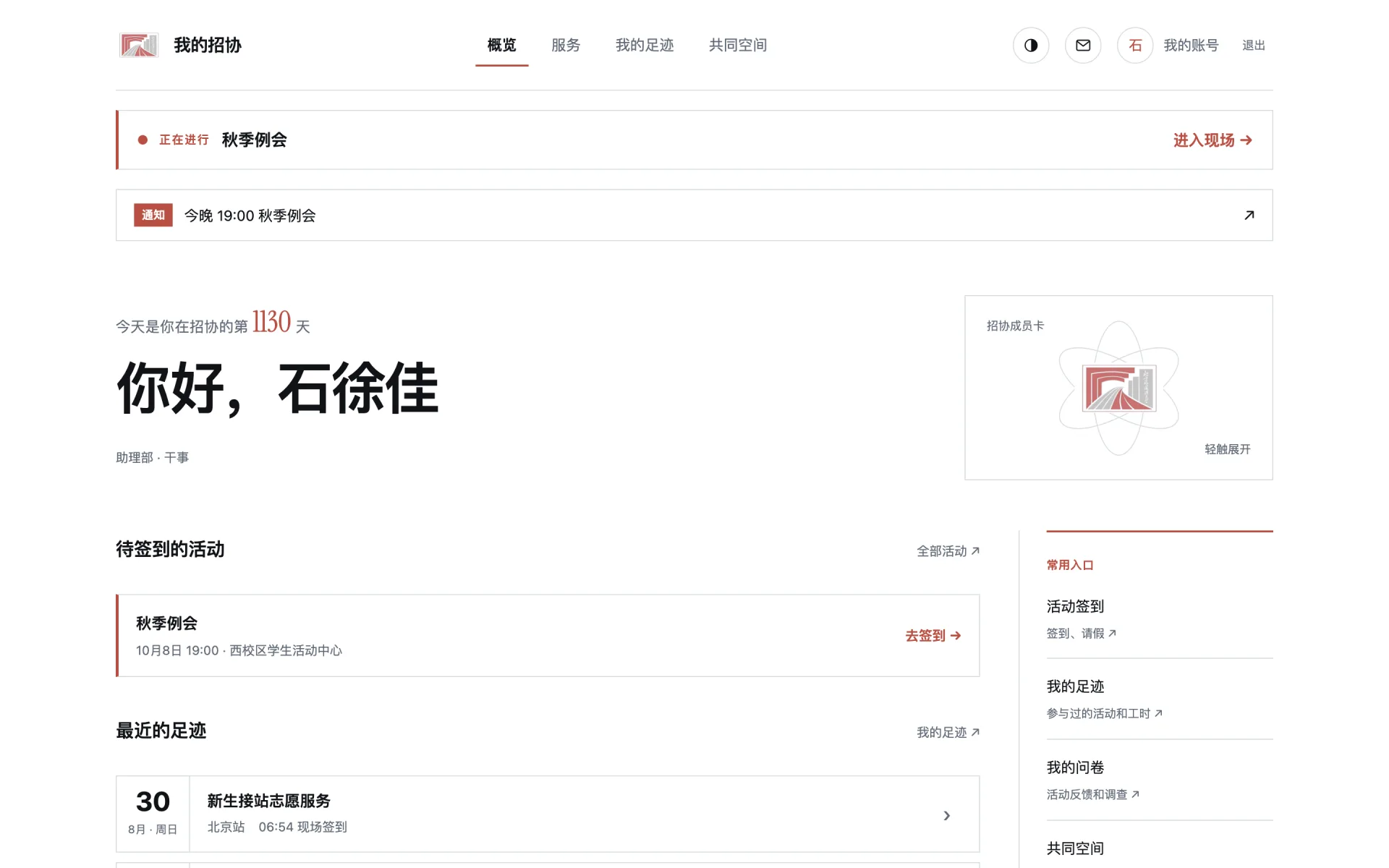Click the 今晚 19:00 秋季例会 notice text
The width and height of the screenshot is (1389, 868).
pos(250,216)
